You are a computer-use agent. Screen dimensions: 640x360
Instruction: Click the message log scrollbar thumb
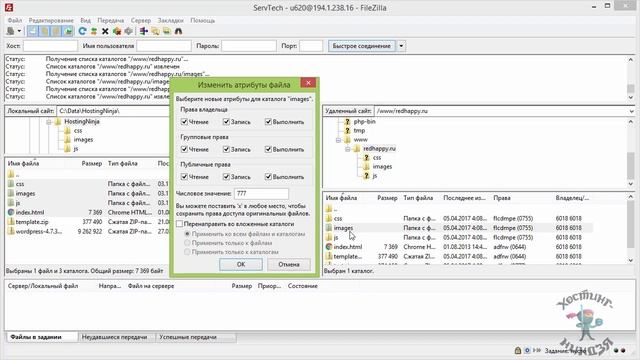pyautogui.click(x=631, y=89)
